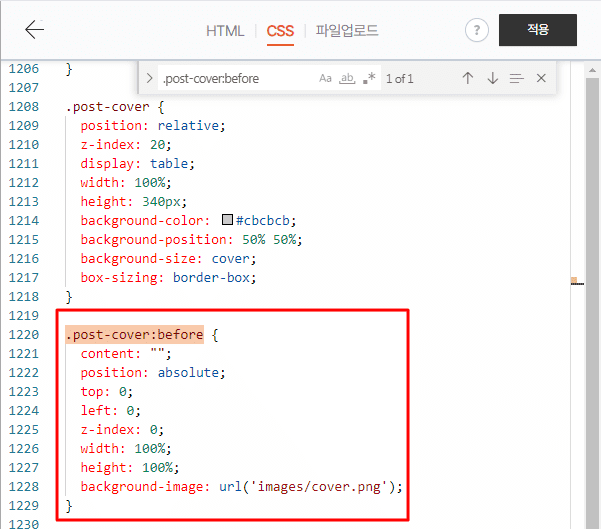Click the 'content: "";' line
Viewport: 601px width, 529px height.
coord(126,353)
